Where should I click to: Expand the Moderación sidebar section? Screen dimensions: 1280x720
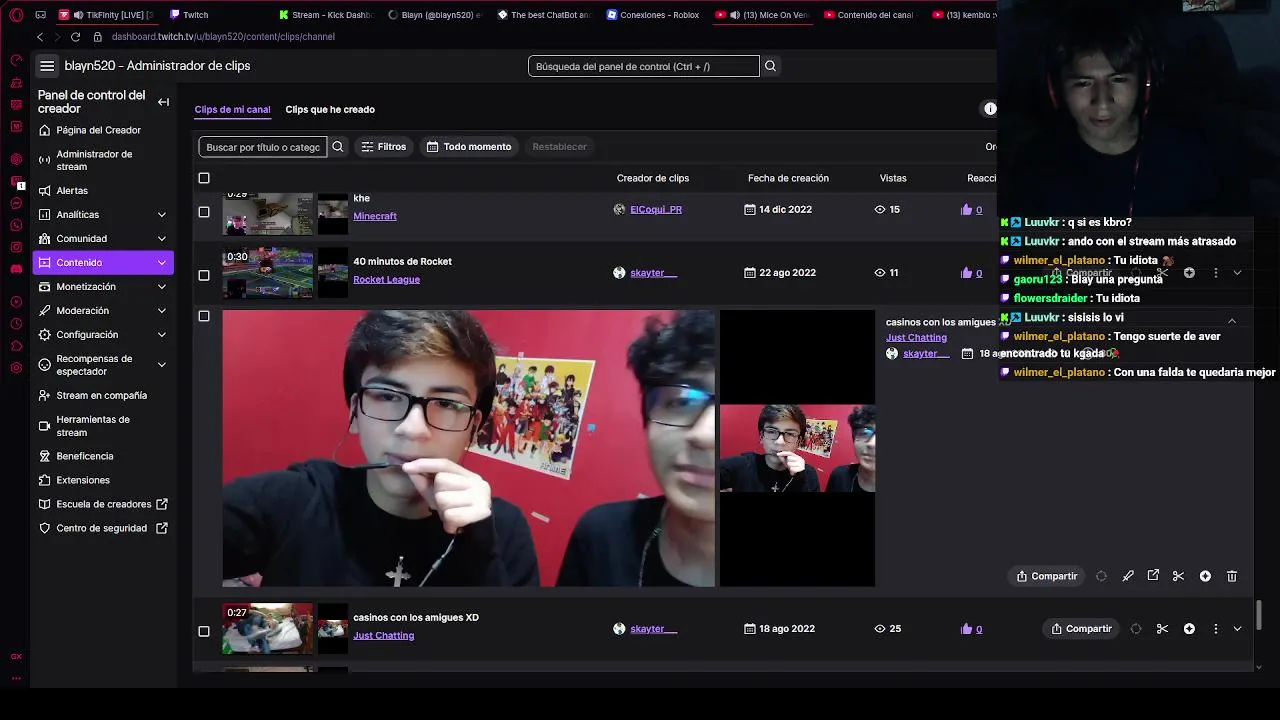pyautogui.click(x=162, y=311)
